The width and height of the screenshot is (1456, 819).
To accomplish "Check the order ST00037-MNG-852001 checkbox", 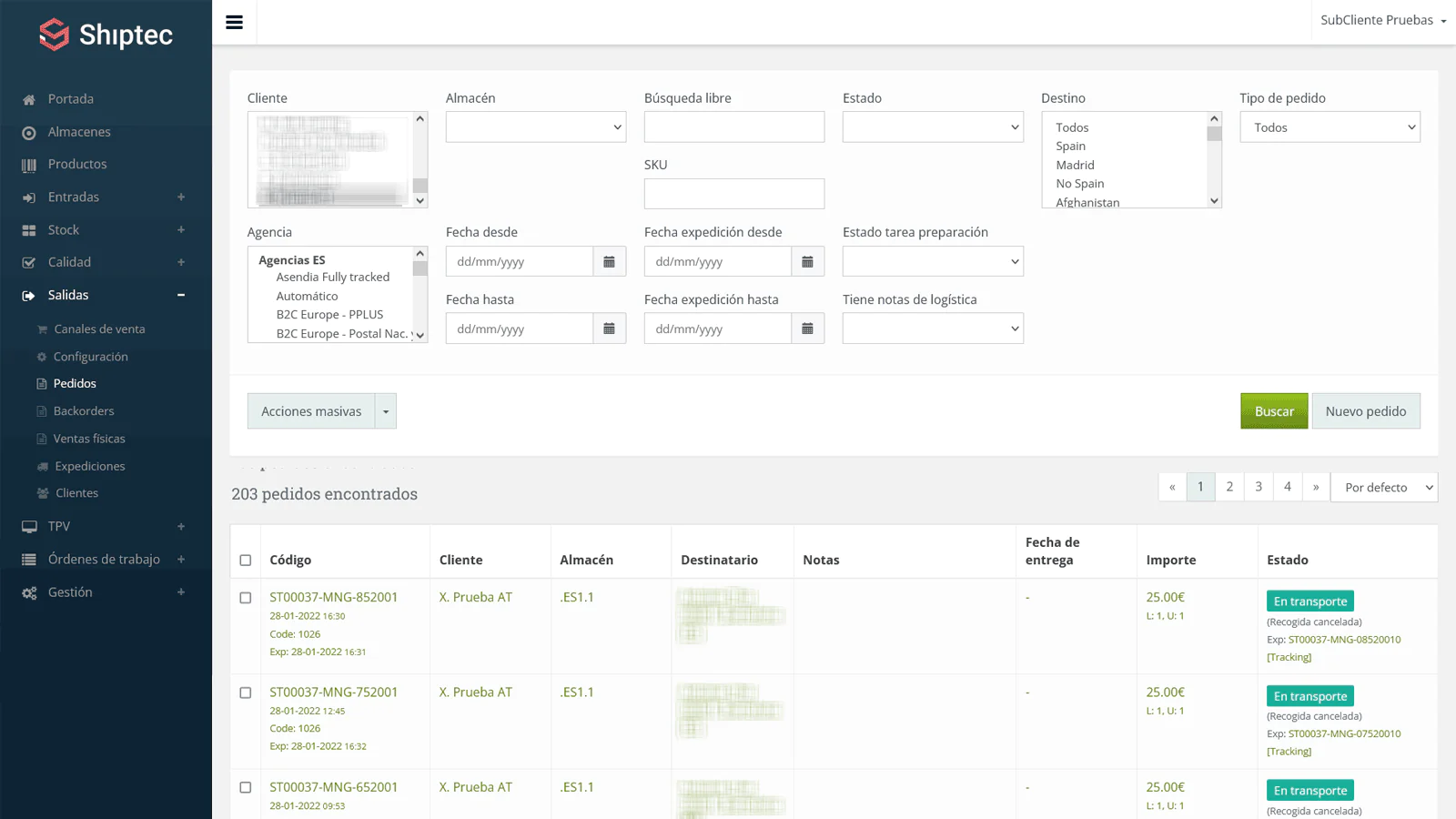I will point(246,598).
